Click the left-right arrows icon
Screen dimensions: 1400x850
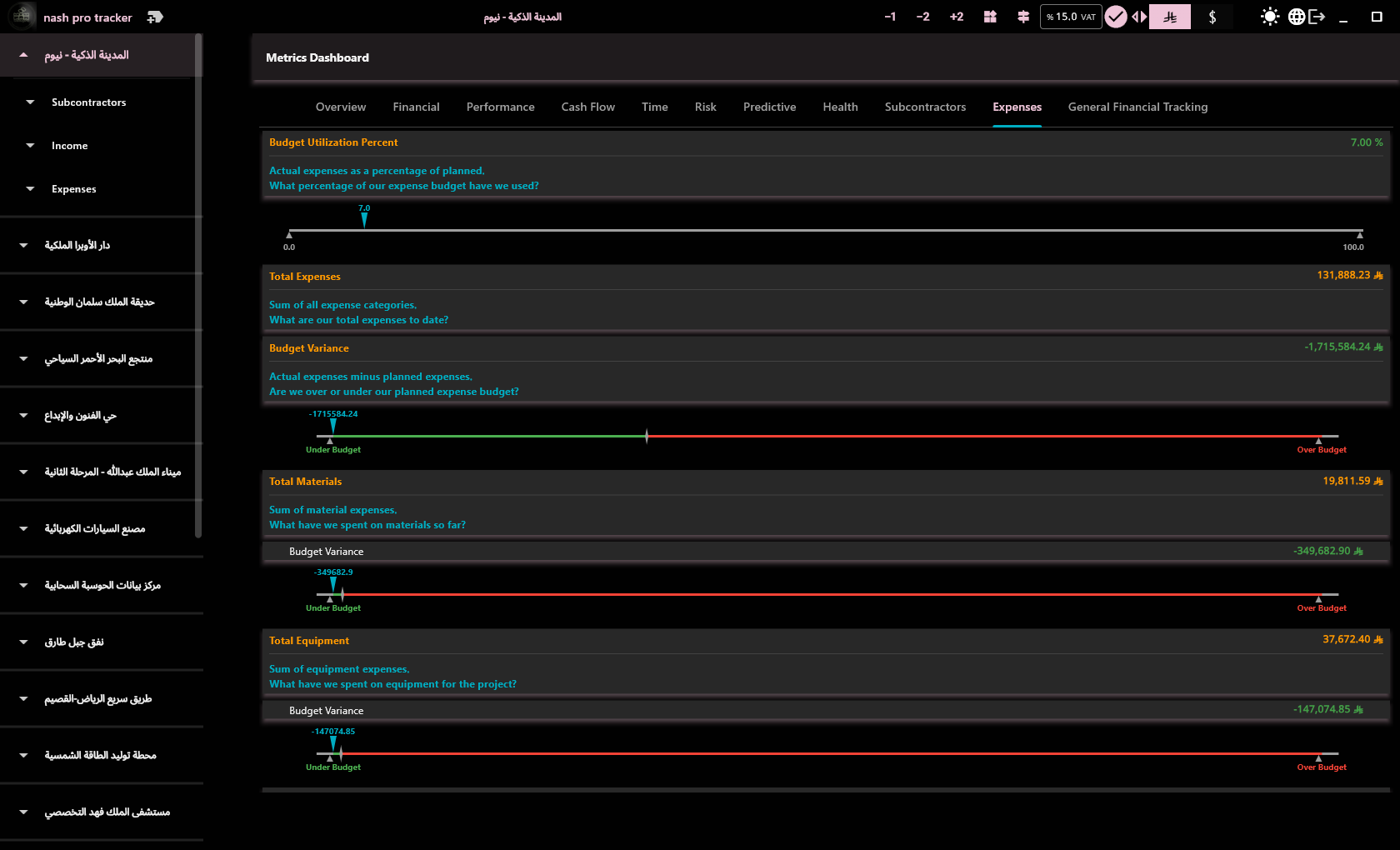point(1139,17)
